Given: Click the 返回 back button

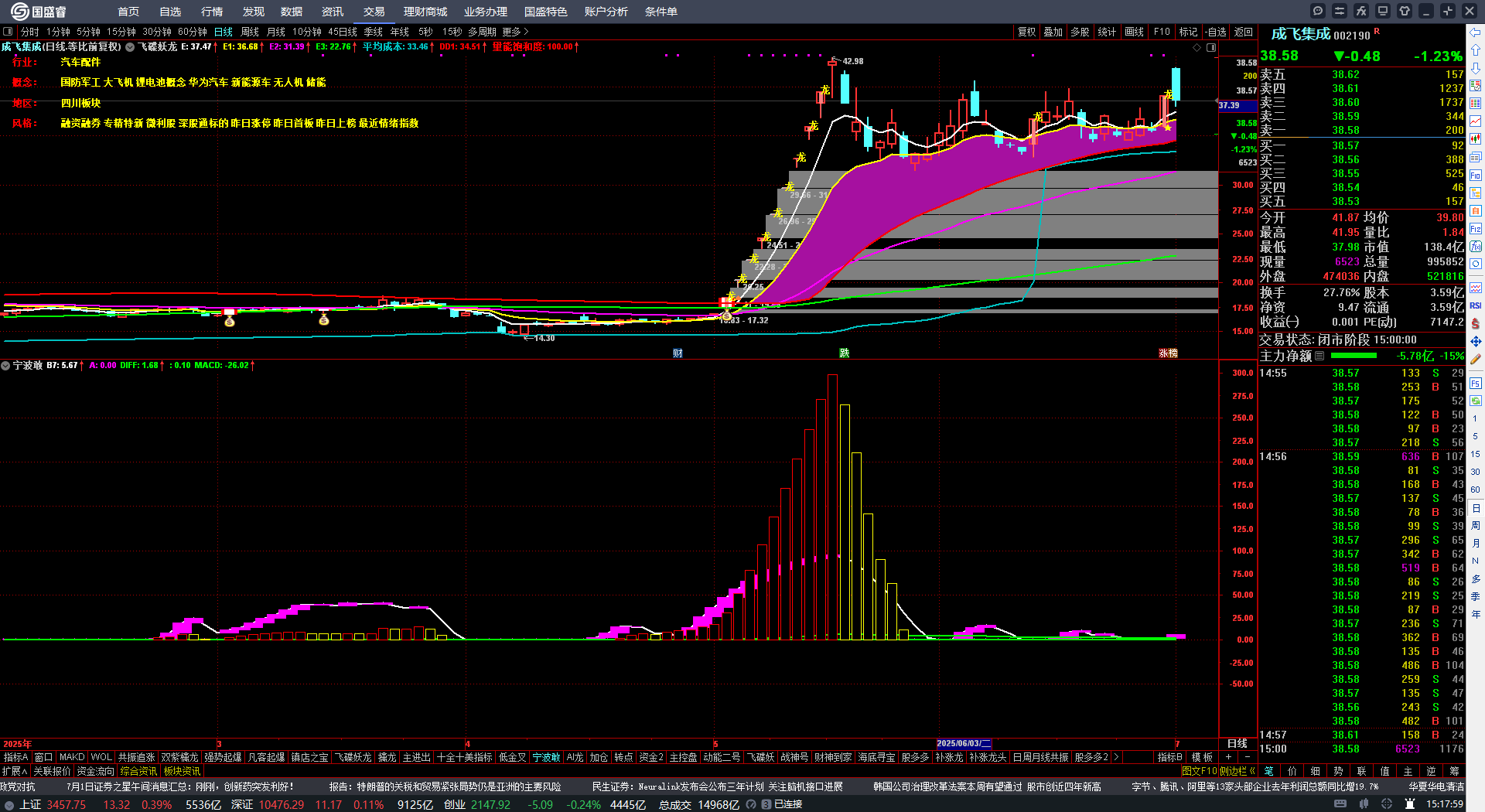Looking at the screenshot, I should pyautogui.click(x=1244, y=32).
